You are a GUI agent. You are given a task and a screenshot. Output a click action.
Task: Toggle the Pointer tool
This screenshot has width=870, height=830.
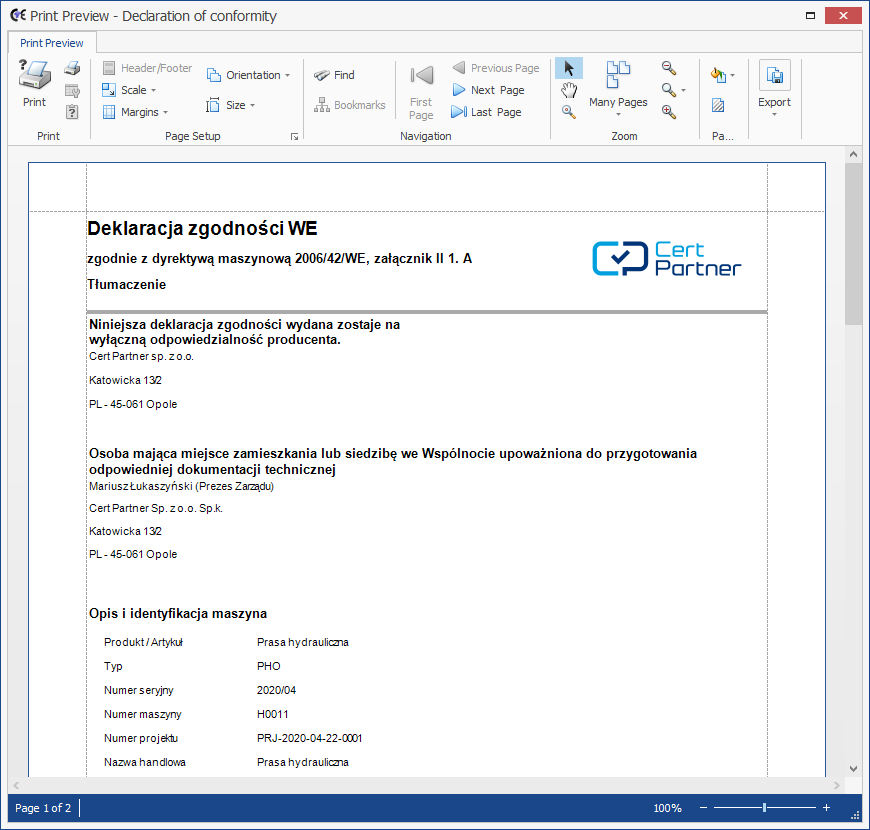click(569, 68)
